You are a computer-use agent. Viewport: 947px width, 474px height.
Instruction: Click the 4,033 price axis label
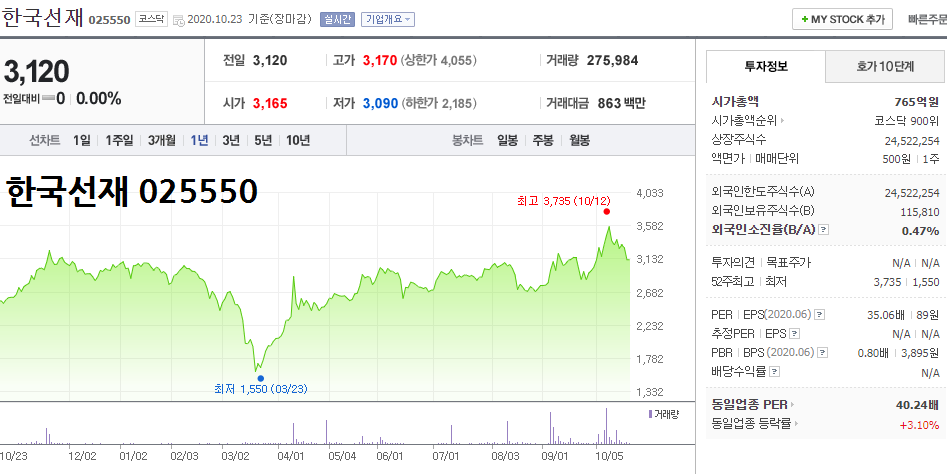tap(650, 193)
